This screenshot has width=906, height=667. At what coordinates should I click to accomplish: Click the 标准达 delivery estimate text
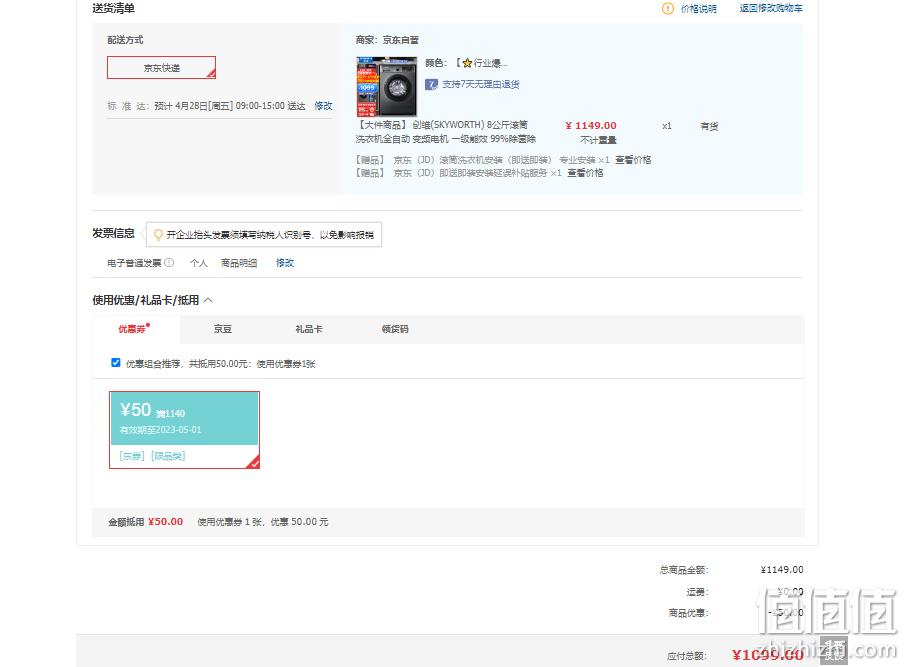pos(206,106)
